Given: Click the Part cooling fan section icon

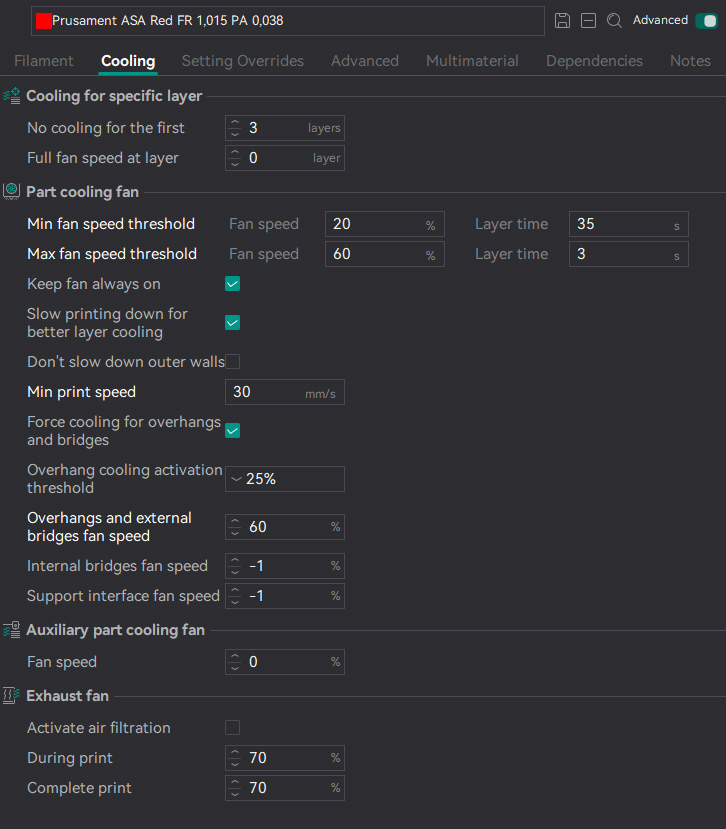Looking at the screenshot, I should pyautogui.click(x=12, y=191).
